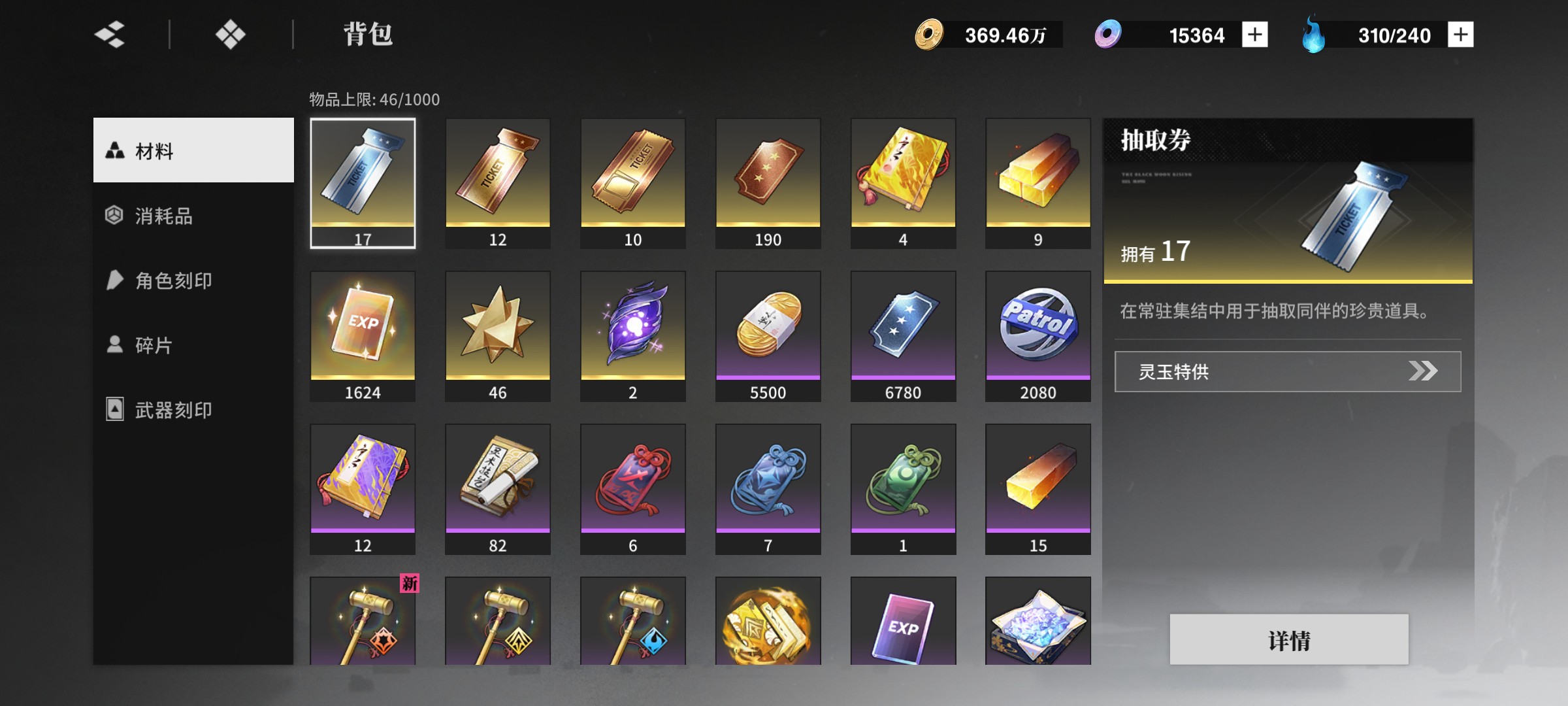The width and height of the screenshot is (1568, 706).
Task: Select the hammer item marked 新
Action: (363, 621)
